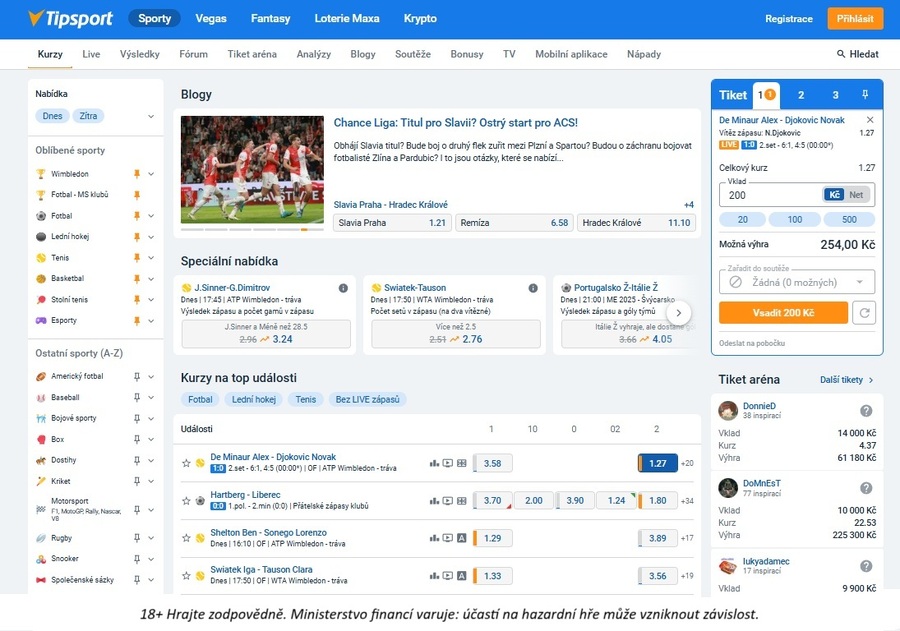This screenshot has height=631, width=900.
Task: Open the Fantasy section
Action: (x=270, y=18)
